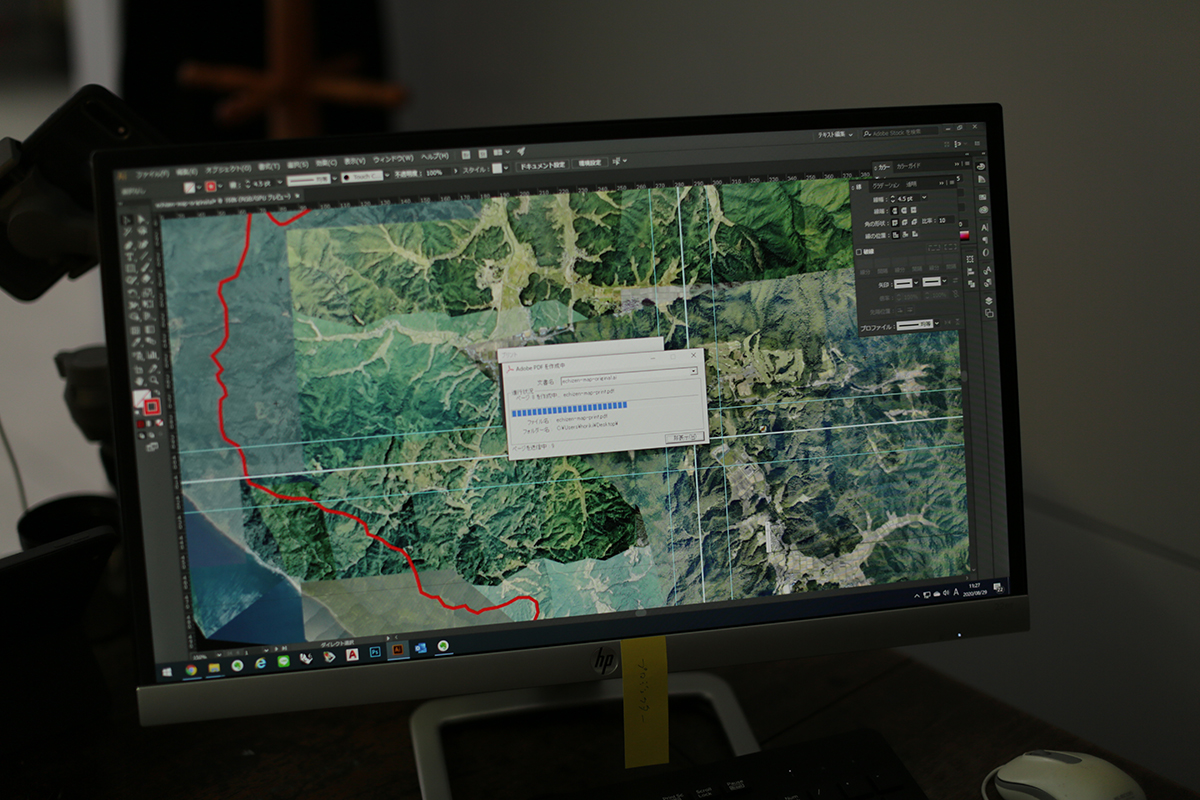Switch to the グラデーション tab
Image resolution: width=1200 pixels, height=800 pixels.
tap(884, 185)
